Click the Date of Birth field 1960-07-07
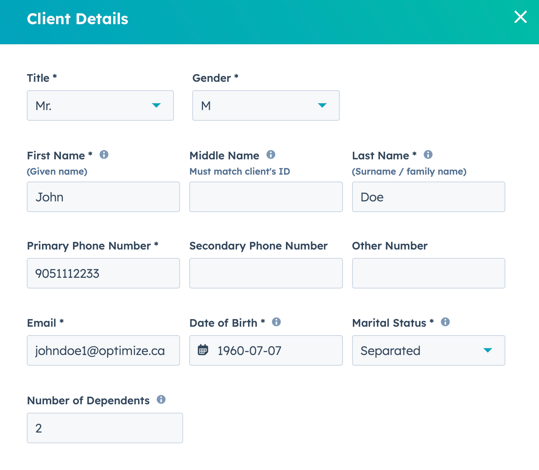Viewport: 539px width, 470px height. 266,350
